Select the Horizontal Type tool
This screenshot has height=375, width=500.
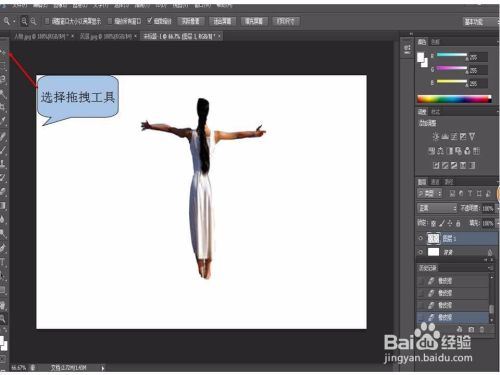click(x=3, y=262)
